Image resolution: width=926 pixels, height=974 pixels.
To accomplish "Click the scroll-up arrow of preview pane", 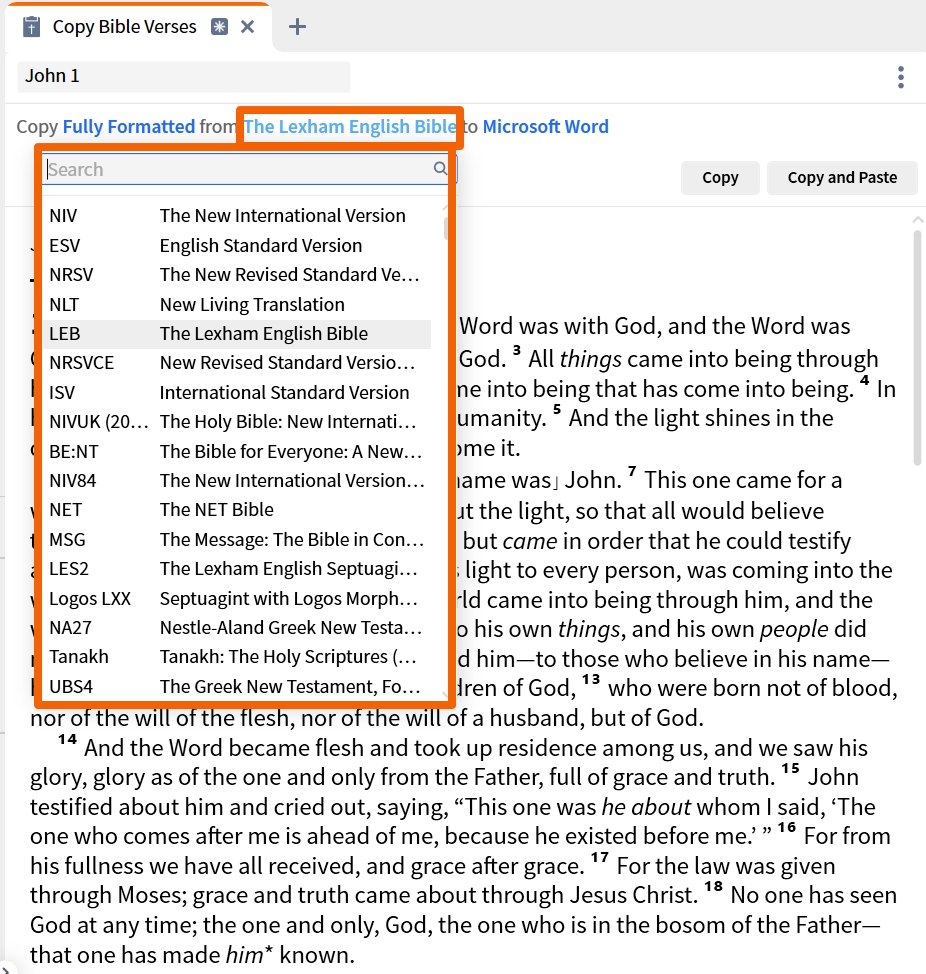I will pos(918,220).
